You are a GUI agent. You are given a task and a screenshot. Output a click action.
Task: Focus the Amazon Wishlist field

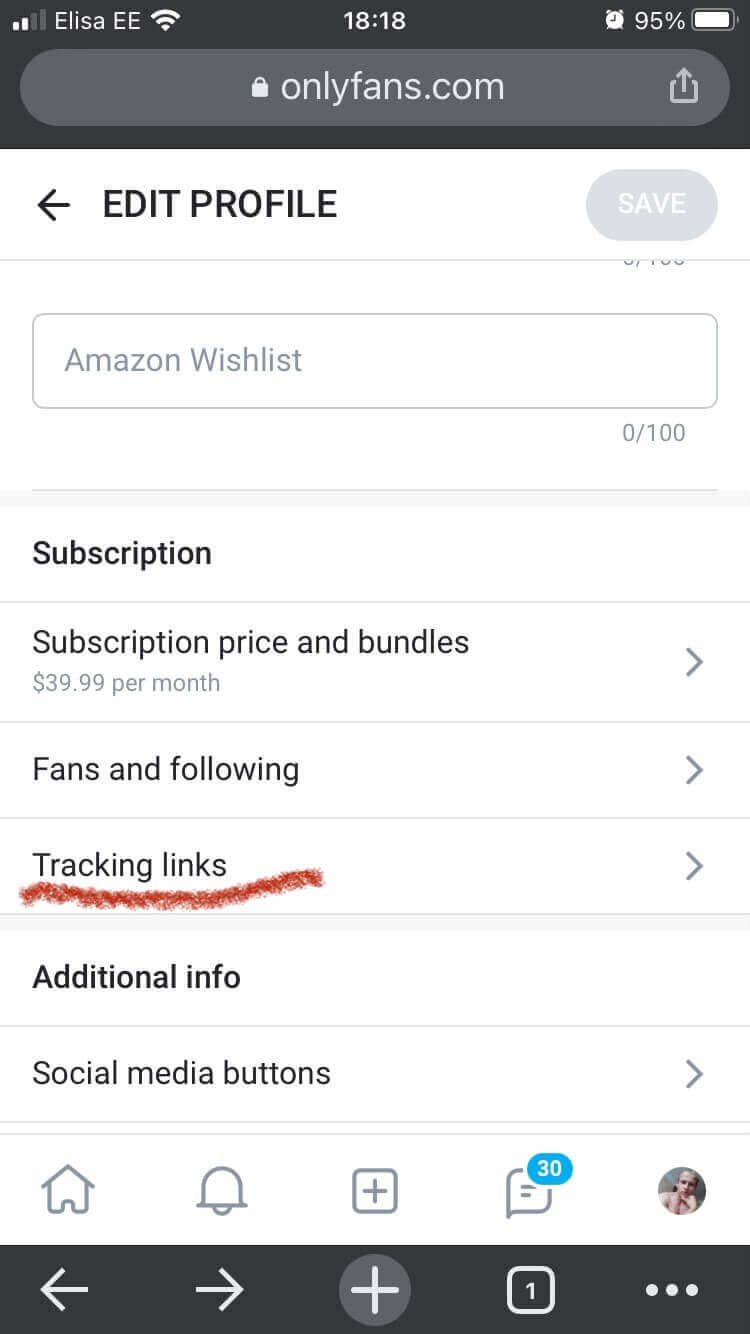tap(375, 361)
